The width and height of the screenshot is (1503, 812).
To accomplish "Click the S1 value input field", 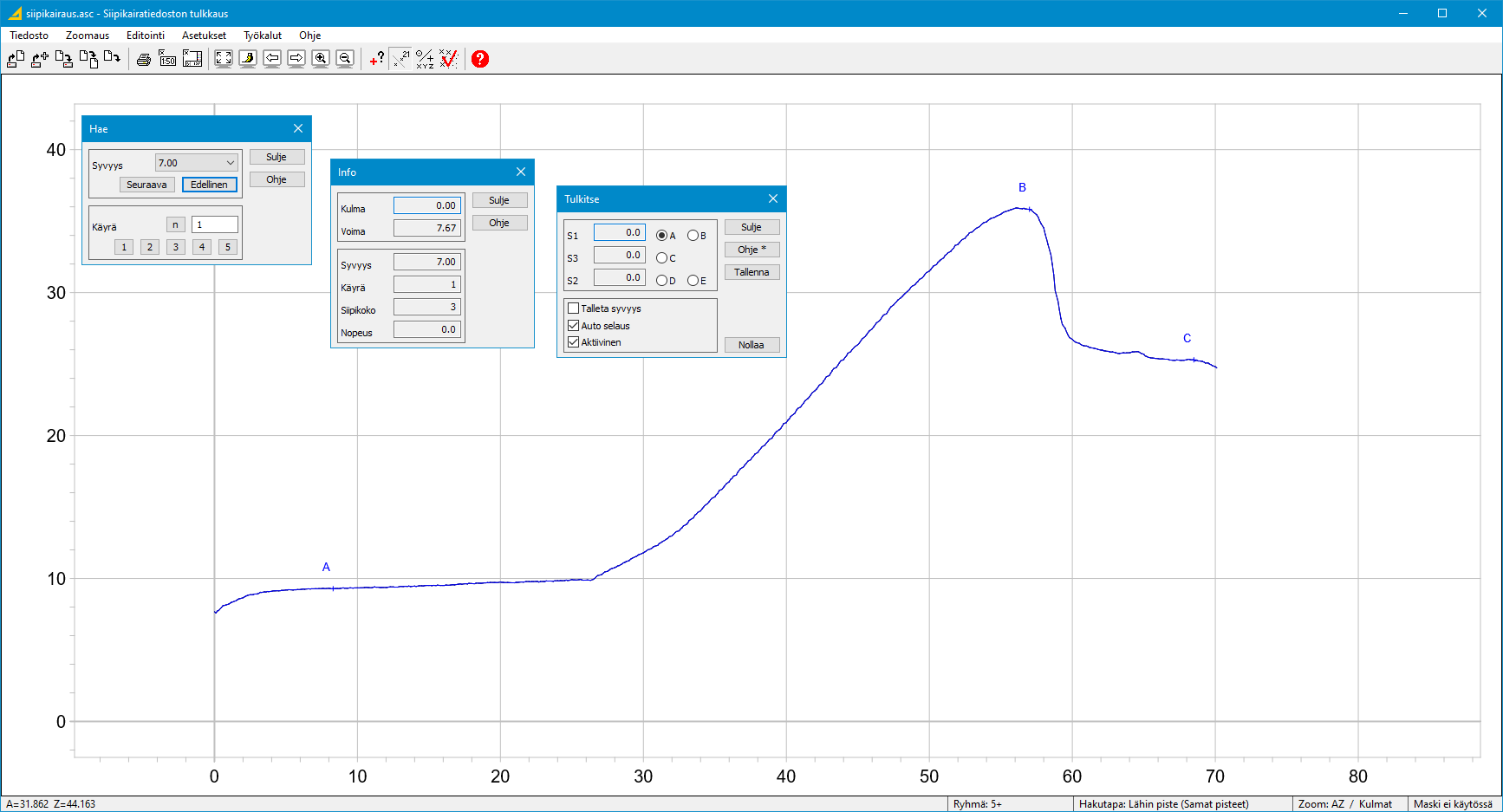I will pos(620,232).
